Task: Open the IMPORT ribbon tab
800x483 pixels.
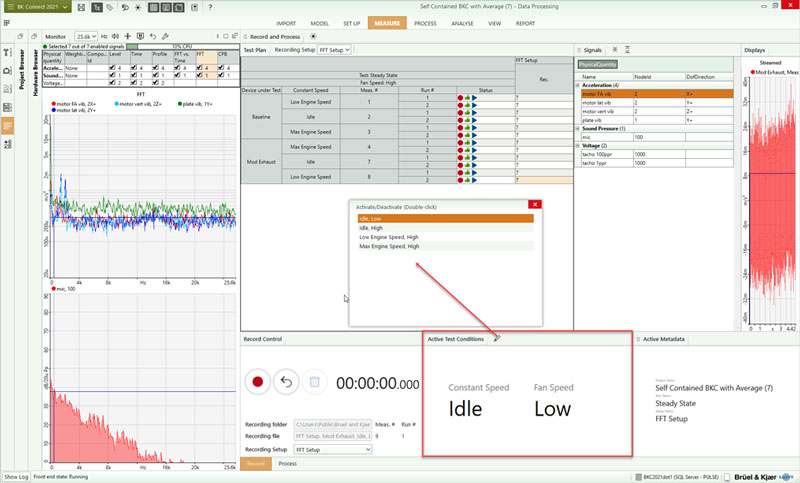Action: 286,23
